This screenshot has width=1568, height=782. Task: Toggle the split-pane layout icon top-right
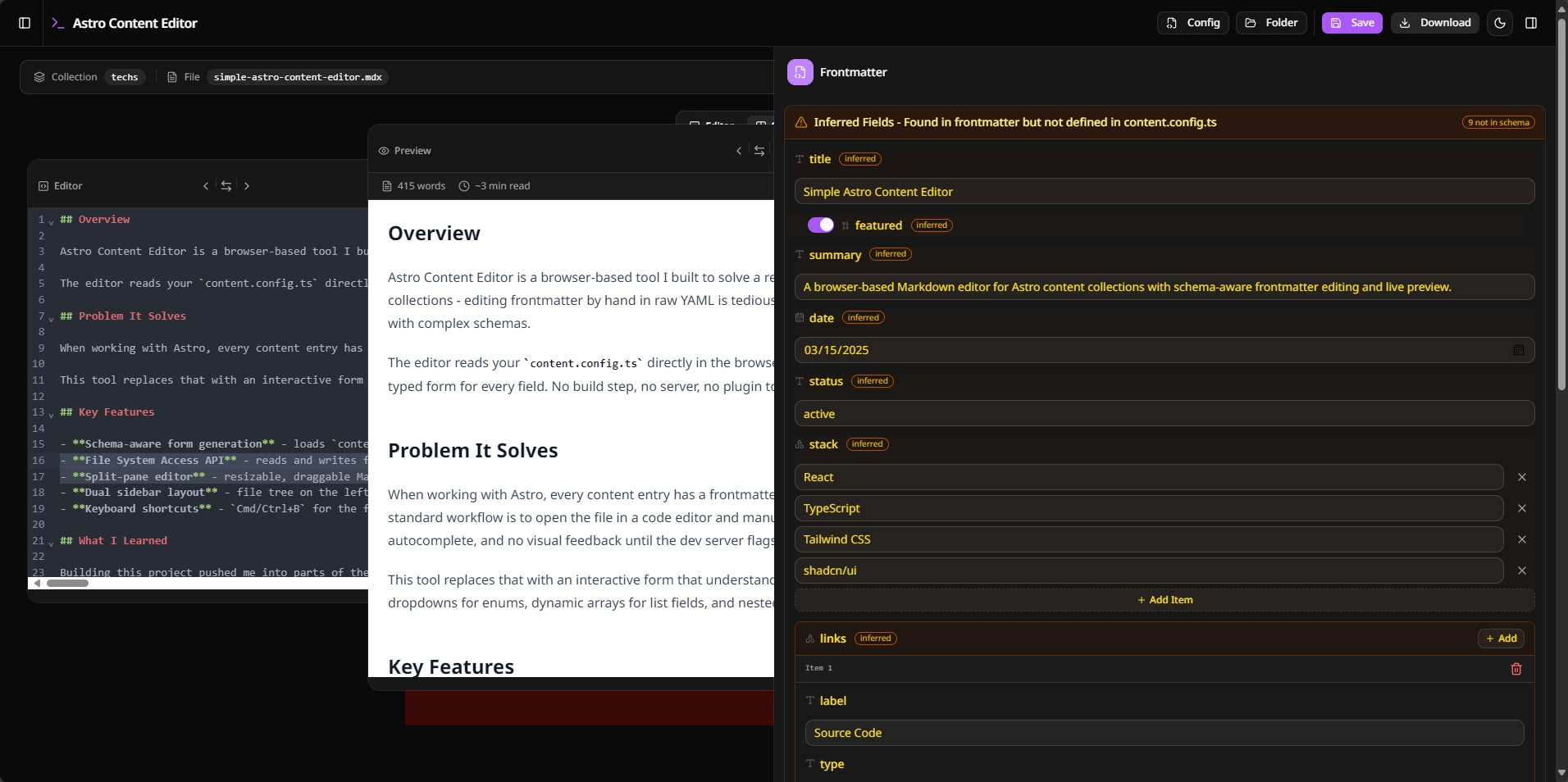(x=1532, y=23)
